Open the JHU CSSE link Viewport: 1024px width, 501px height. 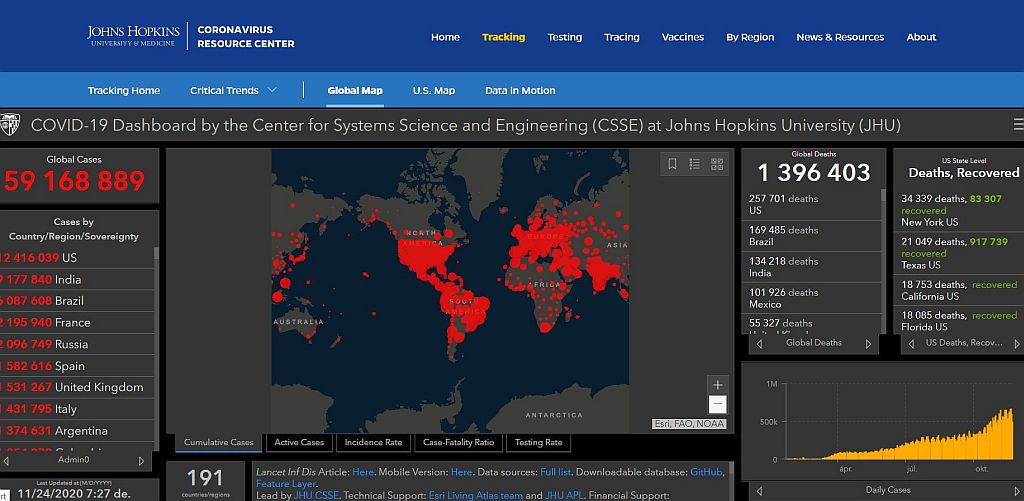(316, 496)
